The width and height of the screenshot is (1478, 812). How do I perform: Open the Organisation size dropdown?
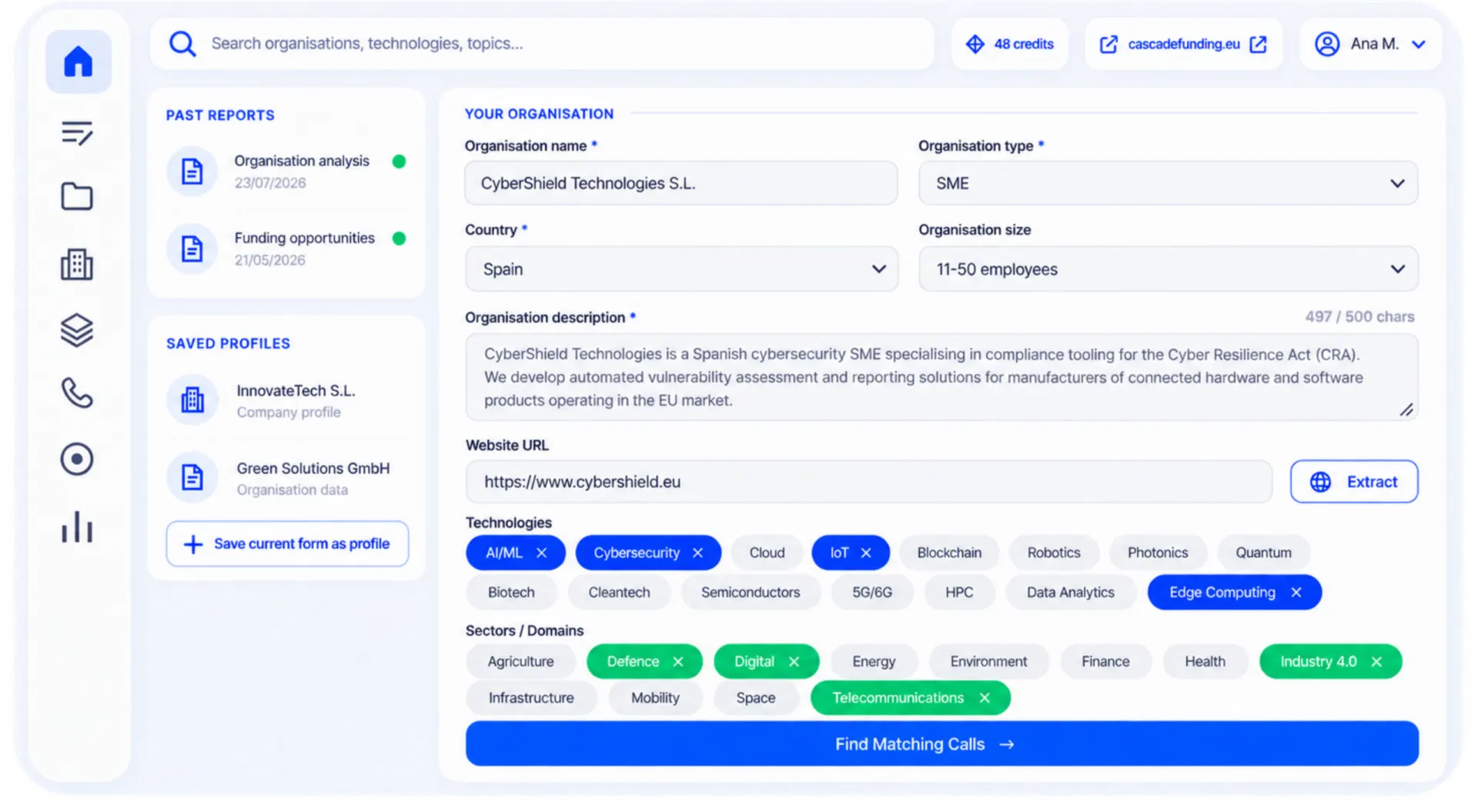1168,269
